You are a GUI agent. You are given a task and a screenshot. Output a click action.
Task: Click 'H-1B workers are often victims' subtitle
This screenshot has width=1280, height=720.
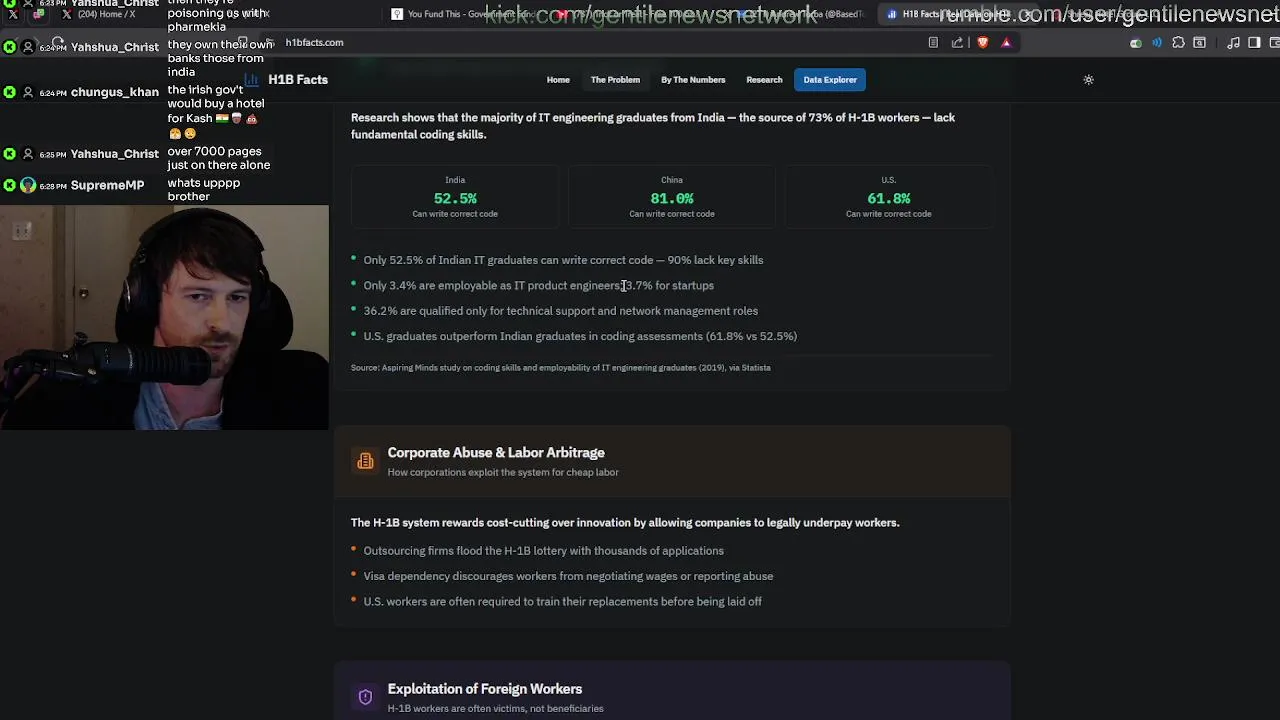[496, 709]
